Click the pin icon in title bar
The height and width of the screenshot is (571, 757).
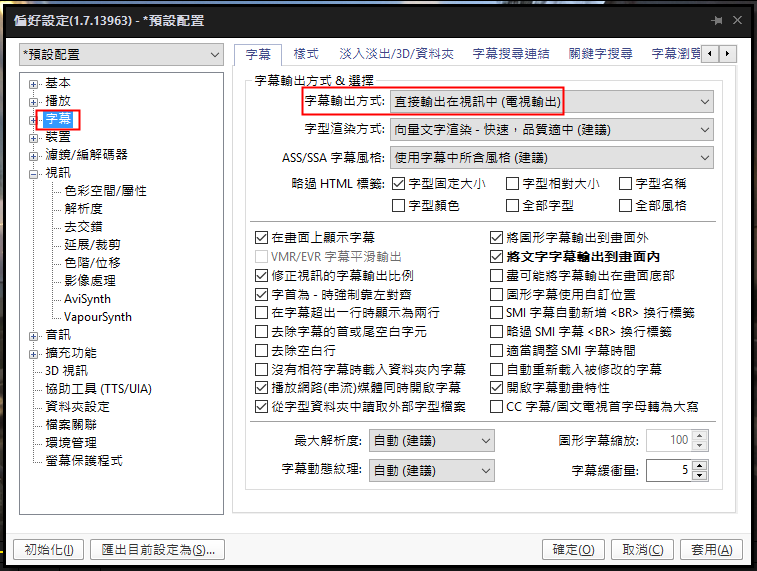(717, 20)
